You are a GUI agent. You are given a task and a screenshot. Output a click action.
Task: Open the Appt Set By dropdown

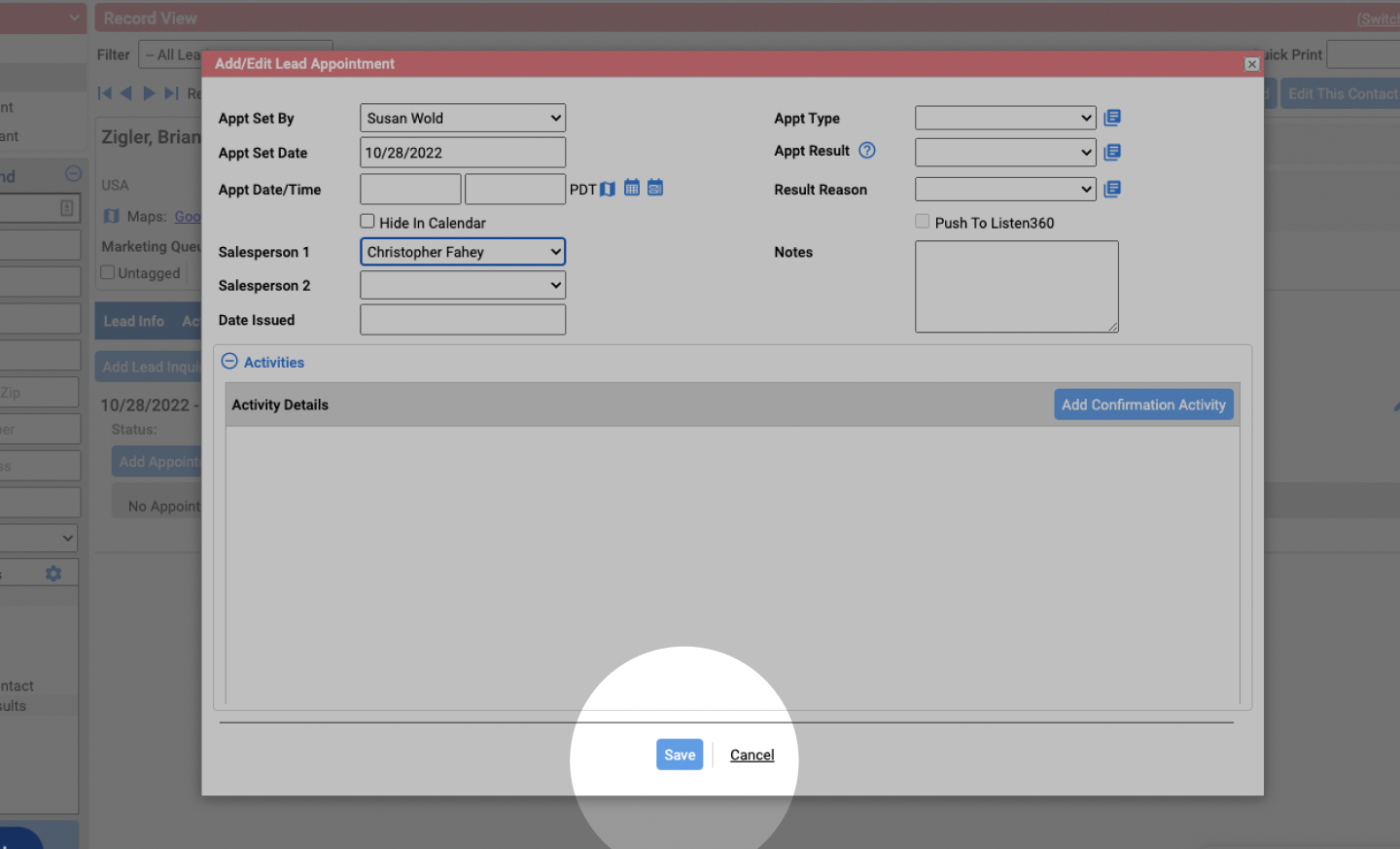point(463,118)
